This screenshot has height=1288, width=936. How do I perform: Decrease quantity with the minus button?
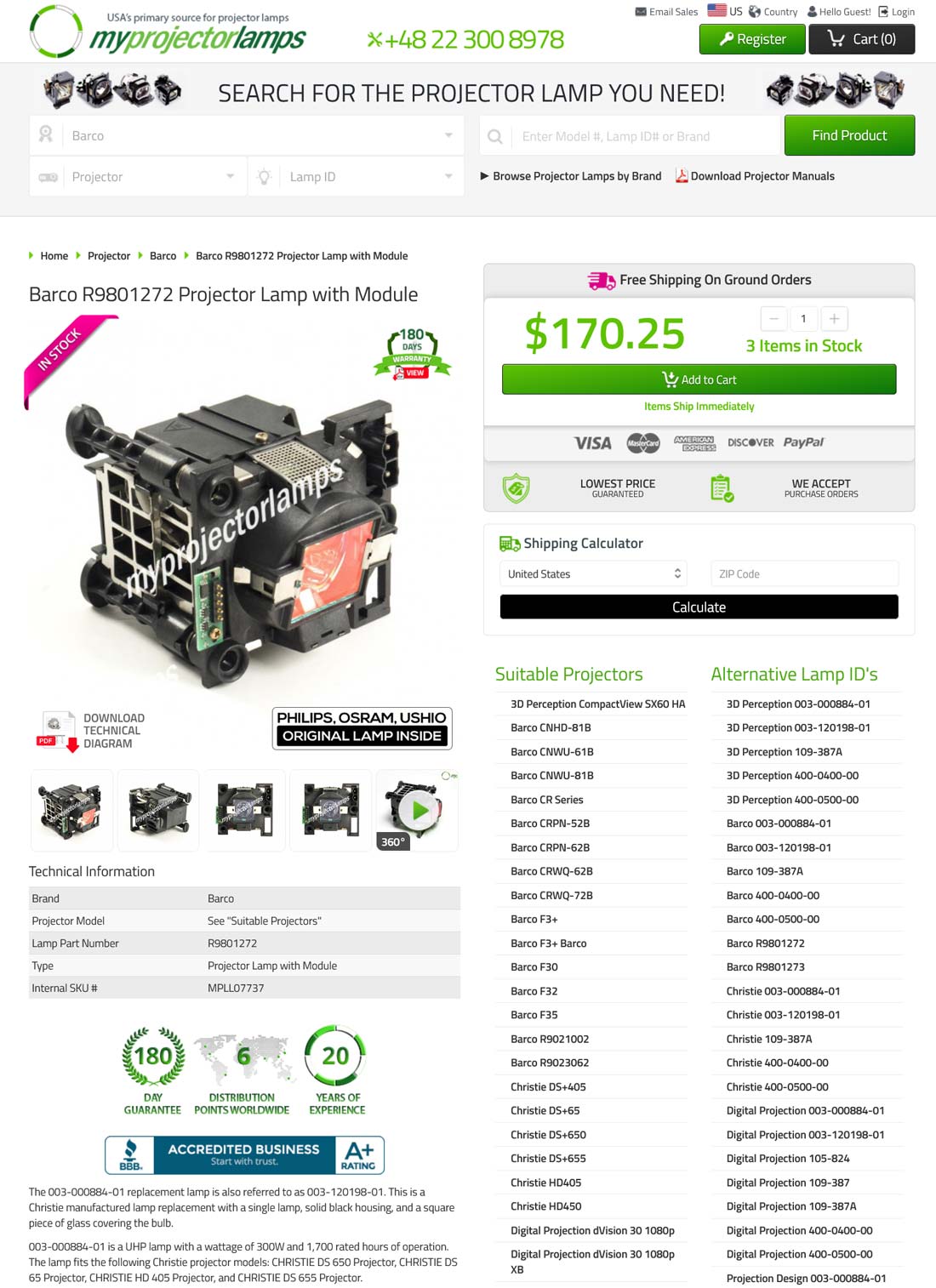(x=773, y=318)
